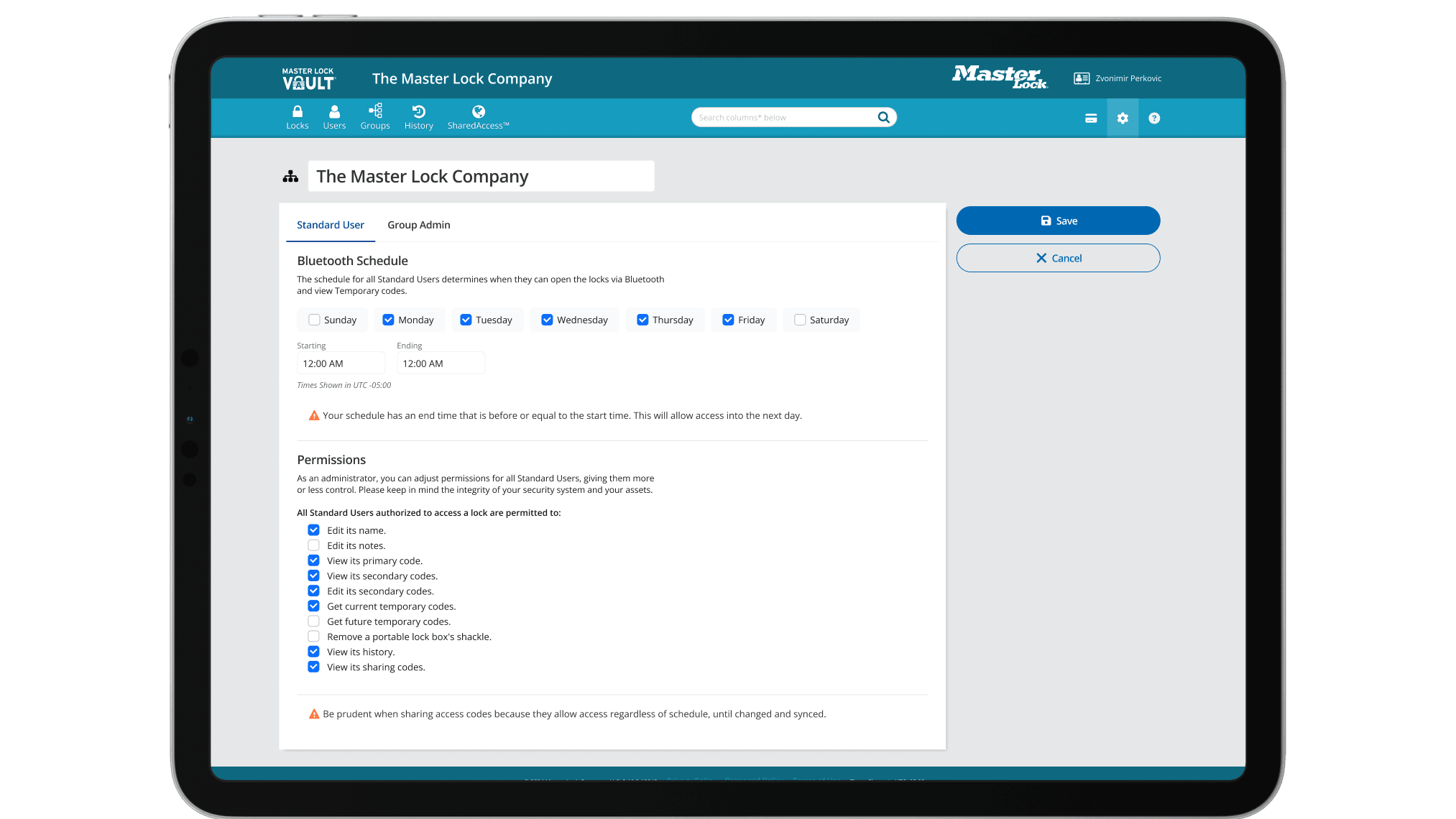
Task: Toggle 'View its history' permission
Action: coord(313,651)
